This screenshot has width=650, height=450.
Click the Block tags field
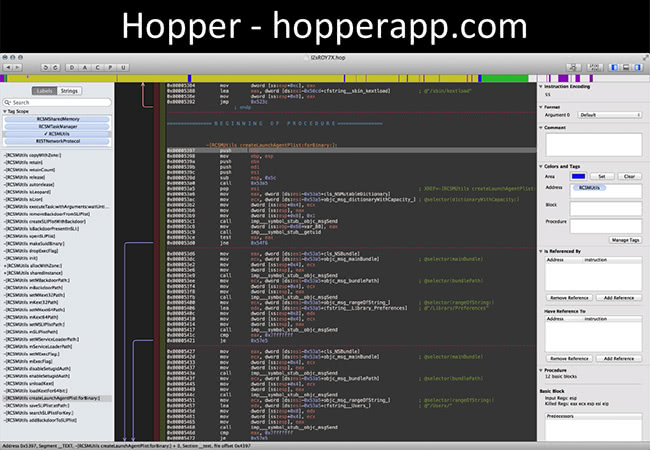point(606,209)
